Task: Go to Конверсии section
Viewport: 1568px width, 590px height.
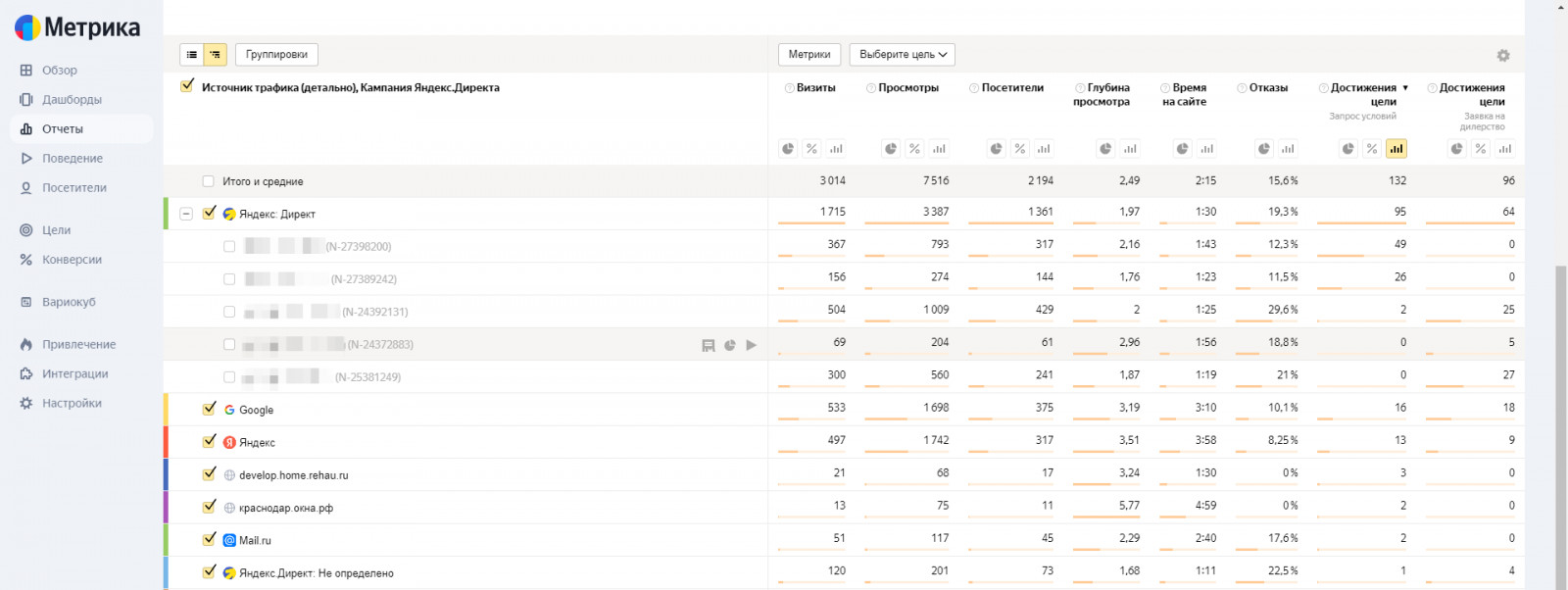Action: [72, 260]
